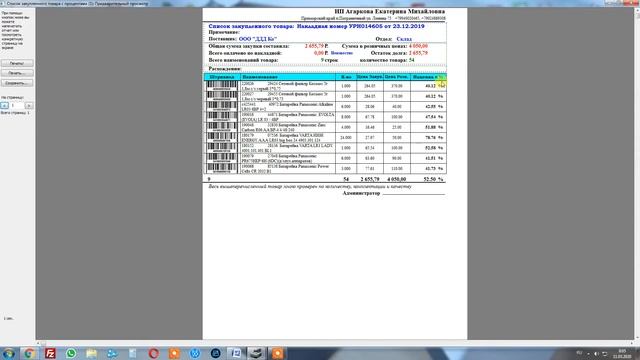The image size is (640, 360).
Task: Click the markup value "78.76 %"
Action: (434, 138)
